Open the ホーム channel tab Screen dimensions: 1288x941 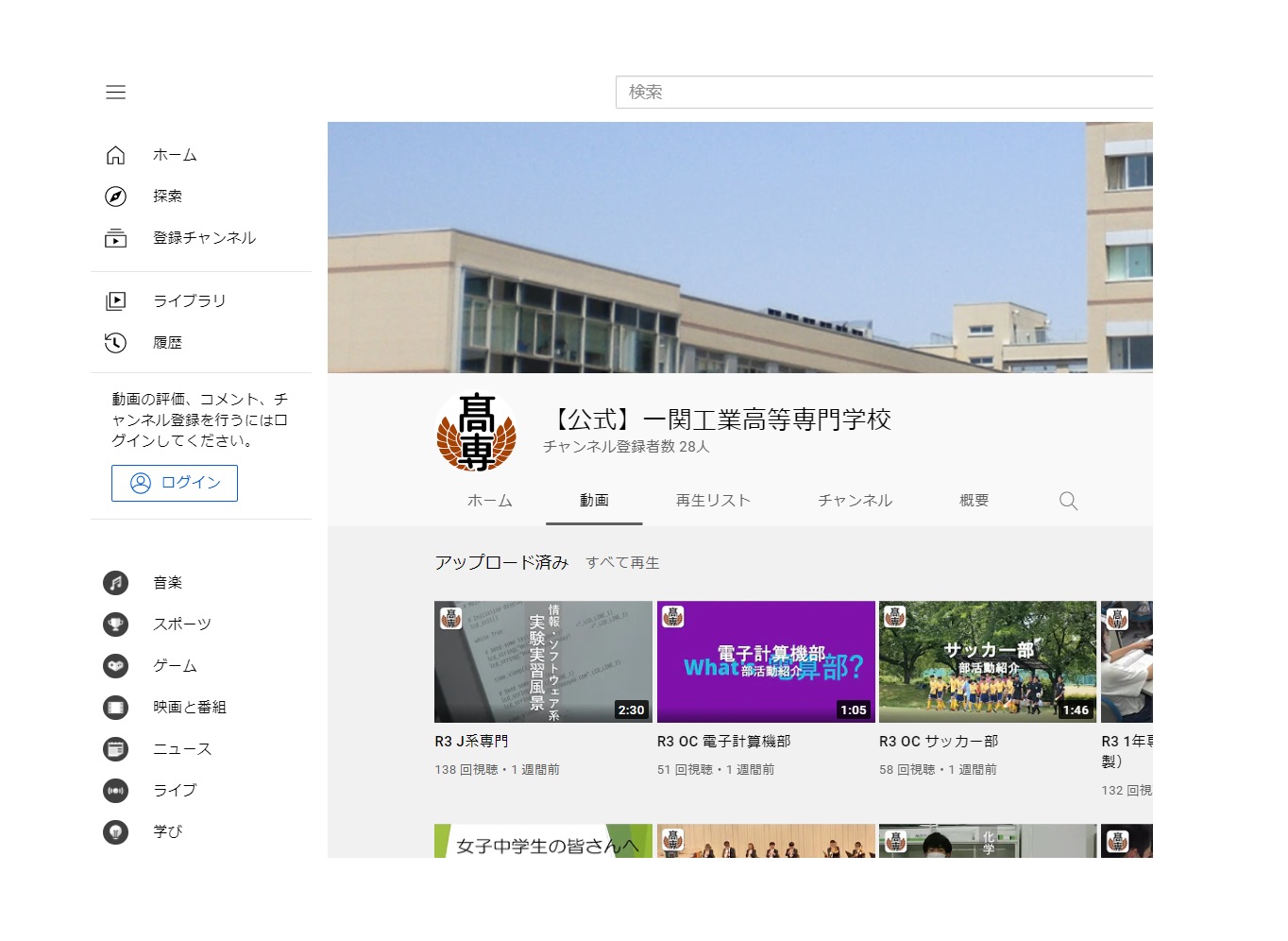click(x=490, y=501)
